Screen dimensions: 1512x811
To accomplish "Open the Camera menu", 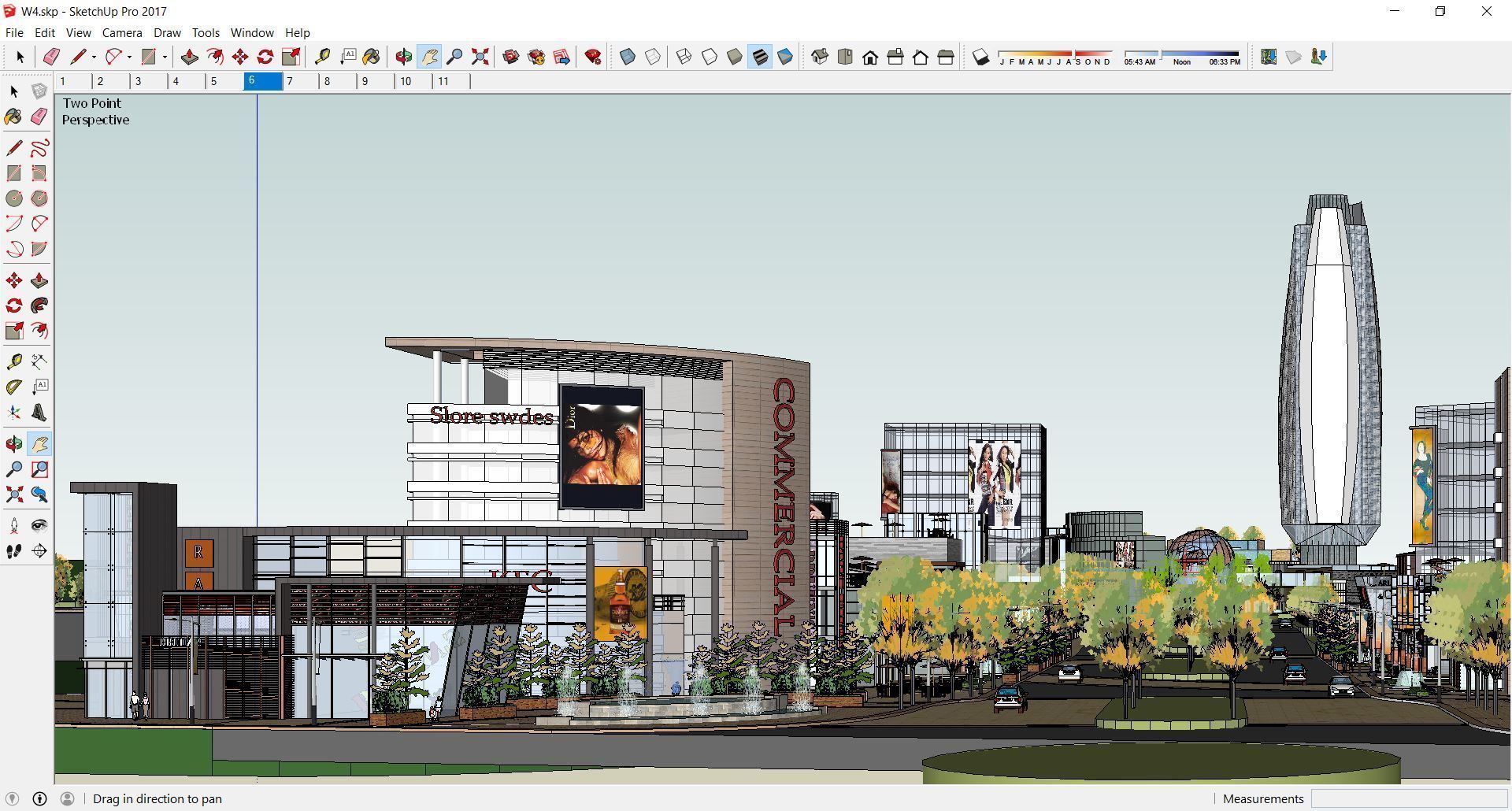I will click(121, 32).
